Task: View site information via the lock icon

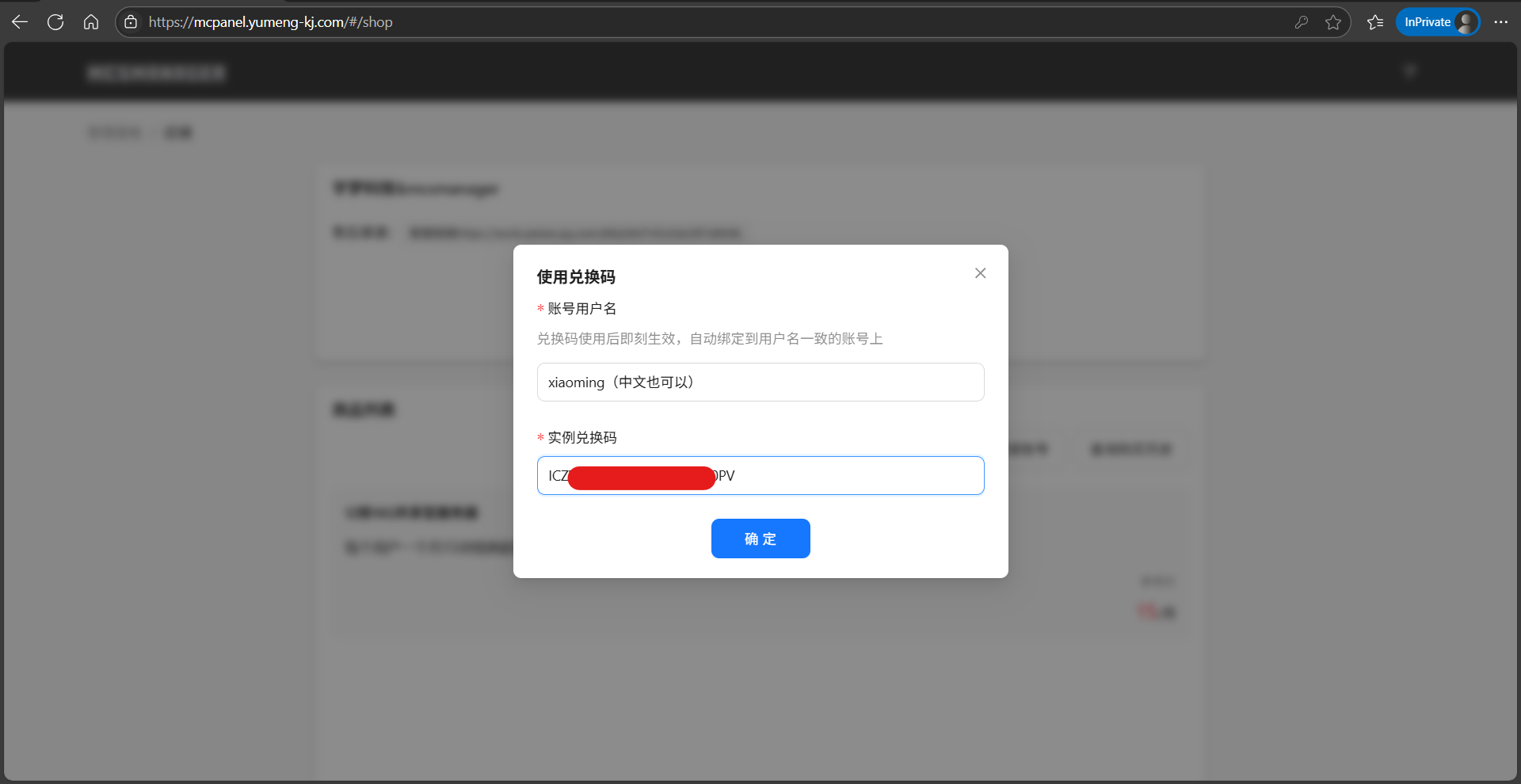Action: 132,22
